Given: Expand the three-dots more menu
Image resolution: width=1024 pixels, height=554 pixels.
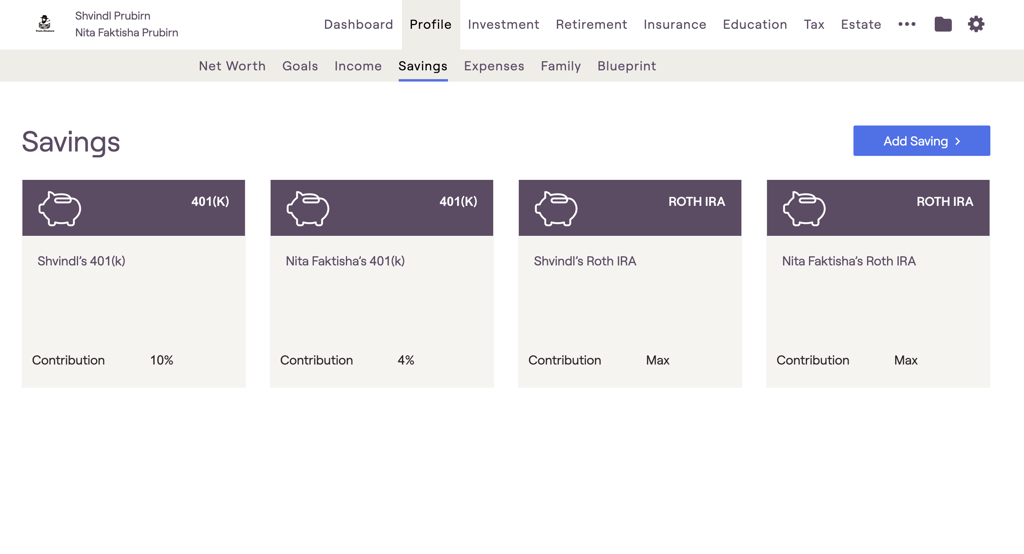Looking at the screenshot, I should (907, 24).
